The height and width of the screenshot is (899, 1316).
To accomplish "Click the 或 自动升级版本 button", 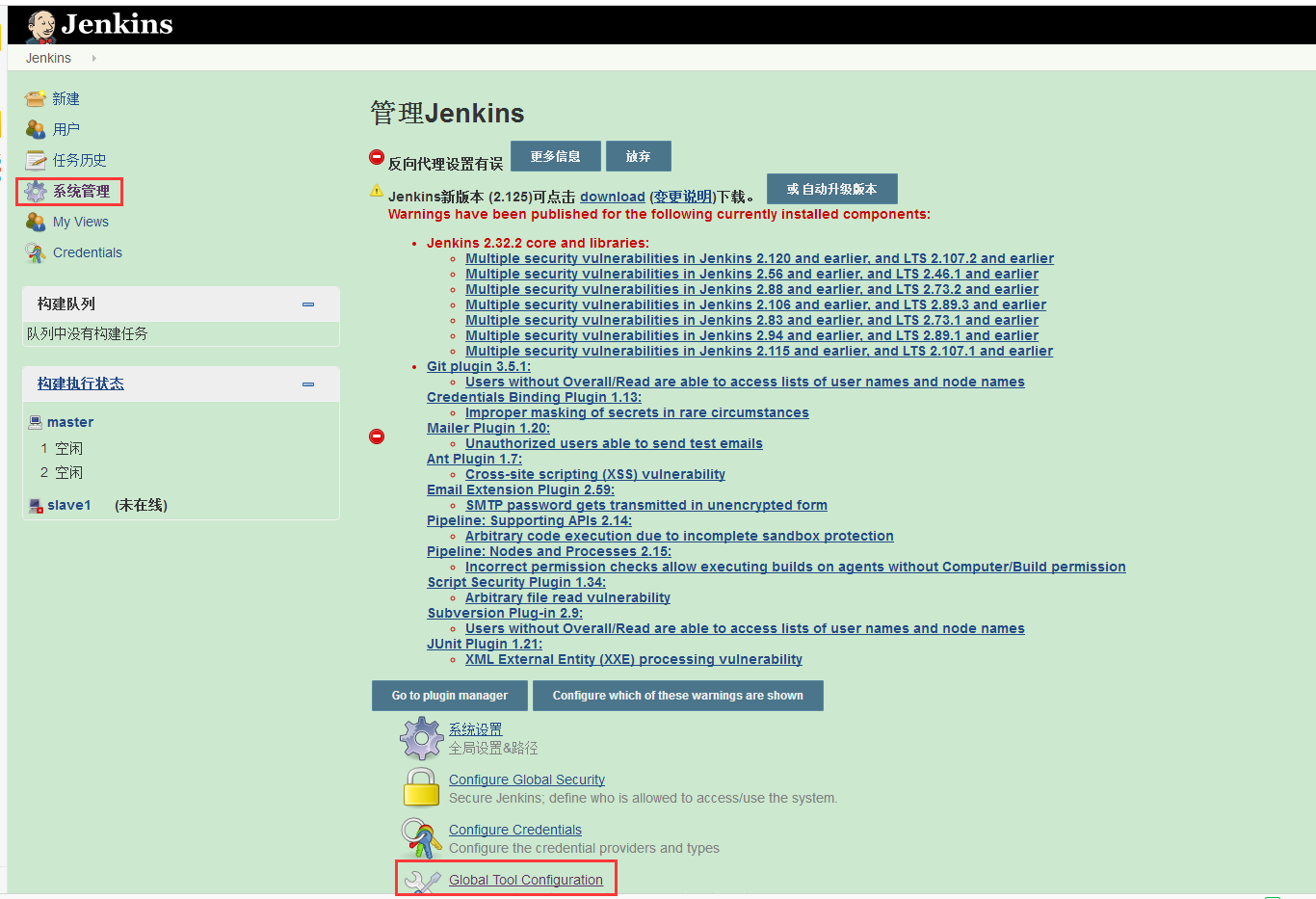I will coord(831,189).
